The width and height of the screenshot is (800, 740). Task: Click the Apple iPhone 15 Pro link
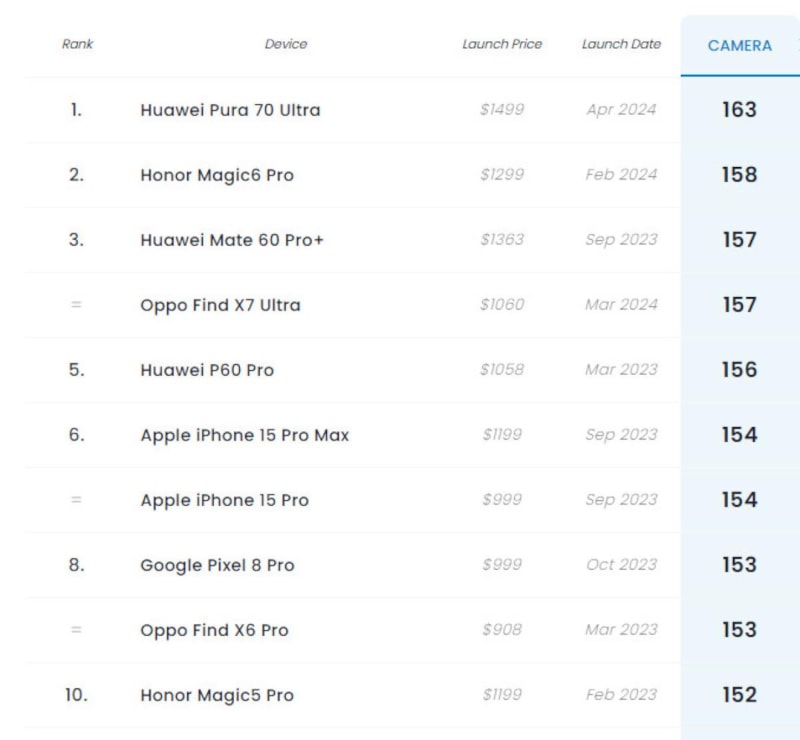coord(224,500)
